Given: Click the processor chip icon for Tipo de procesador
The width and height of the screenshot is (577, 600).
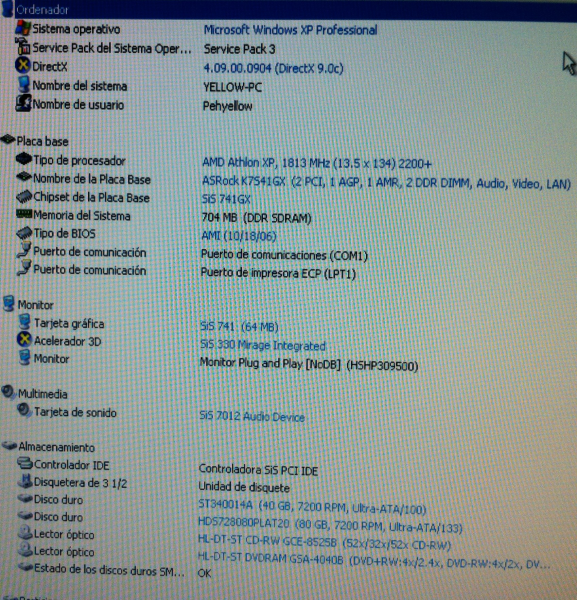Looking at the screenshot, I should coord(24,159).
